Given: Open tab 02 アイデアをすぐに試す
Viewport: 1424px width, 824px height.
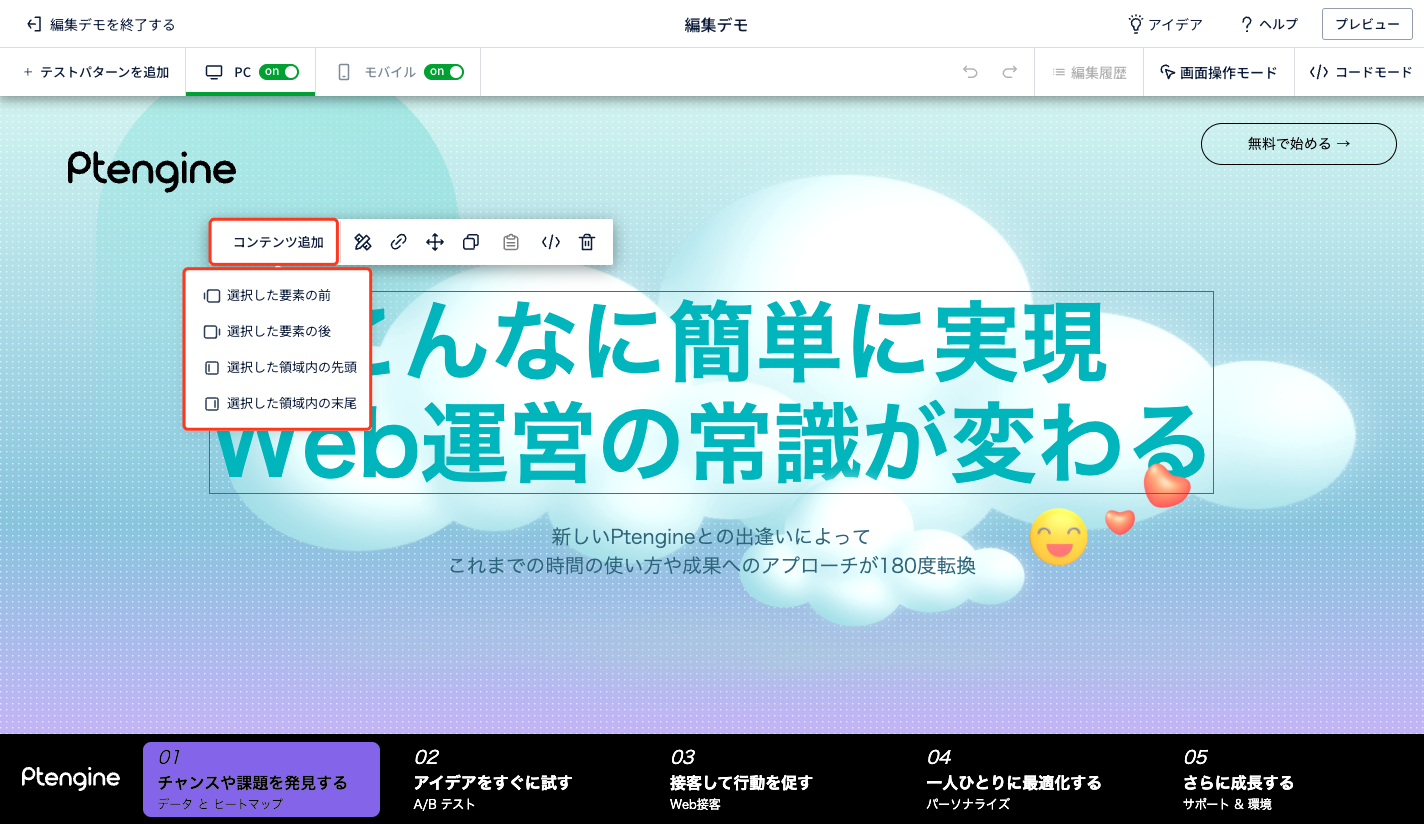Looking at the screenshot, I should [492, 780].
